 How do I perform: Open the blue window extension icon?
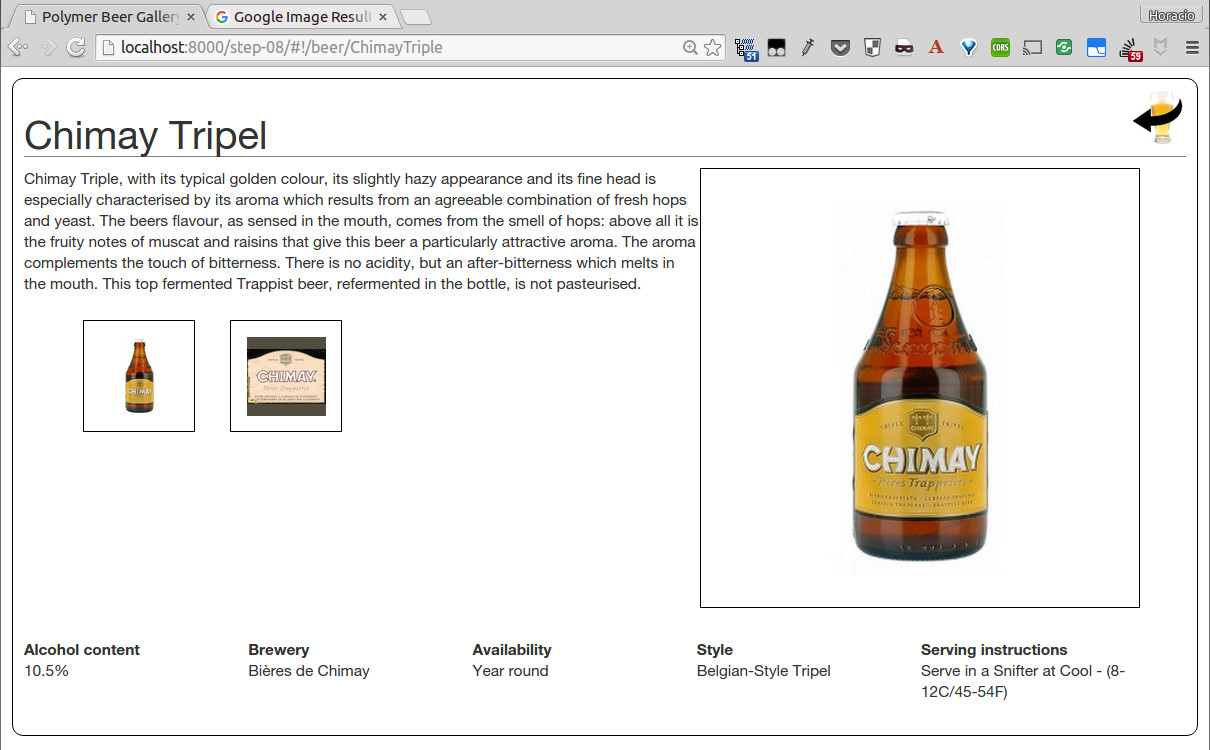pyautogui.click(x=1096, y=47)
